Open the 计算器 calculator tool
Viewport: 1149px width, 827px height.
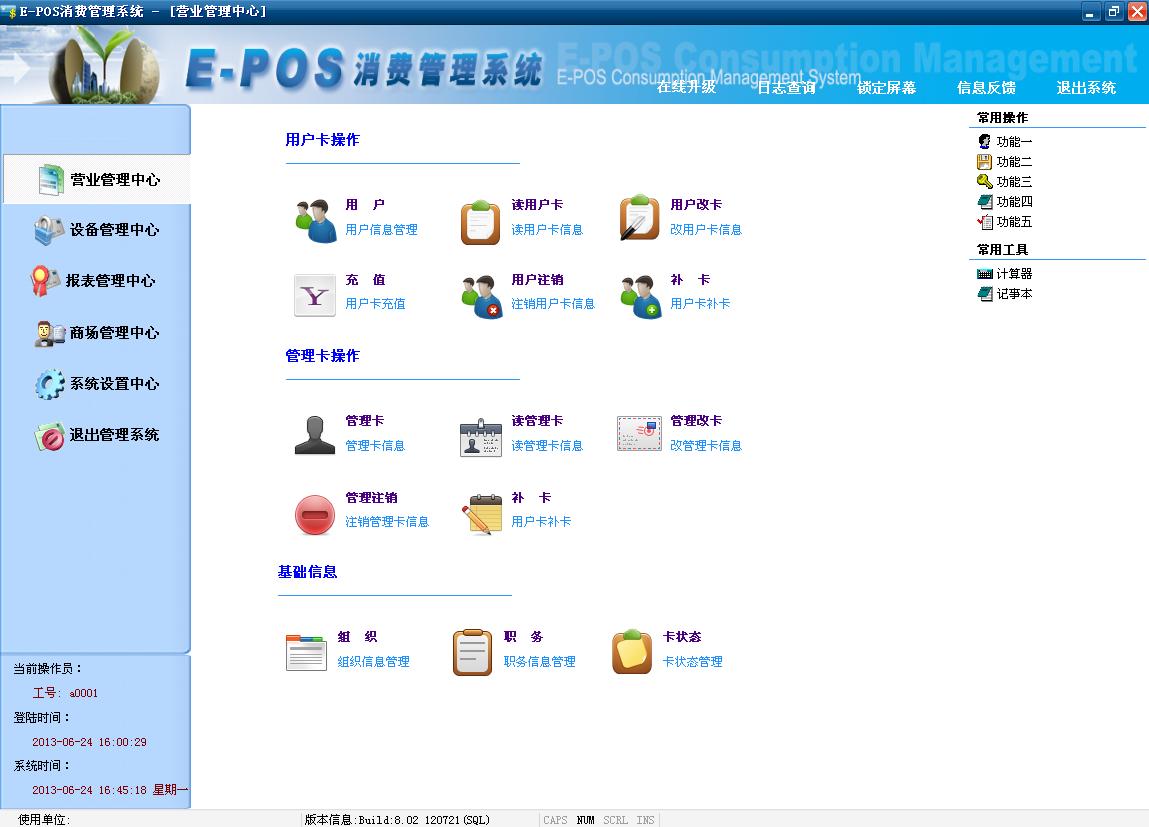[x=1013, y=274]
